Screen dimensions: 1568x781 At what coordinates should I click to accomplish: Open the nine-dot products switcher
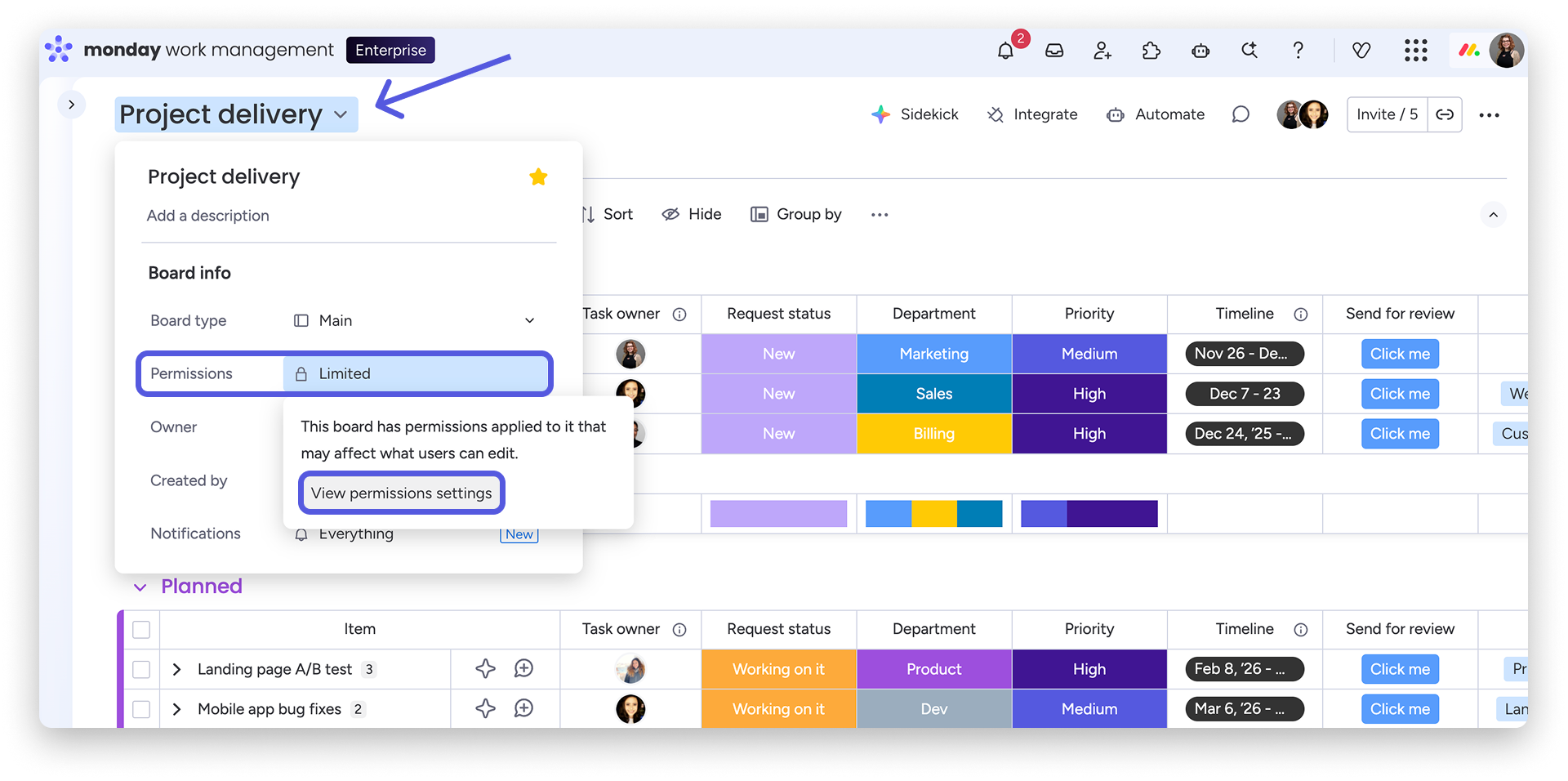click(1416, 51)
